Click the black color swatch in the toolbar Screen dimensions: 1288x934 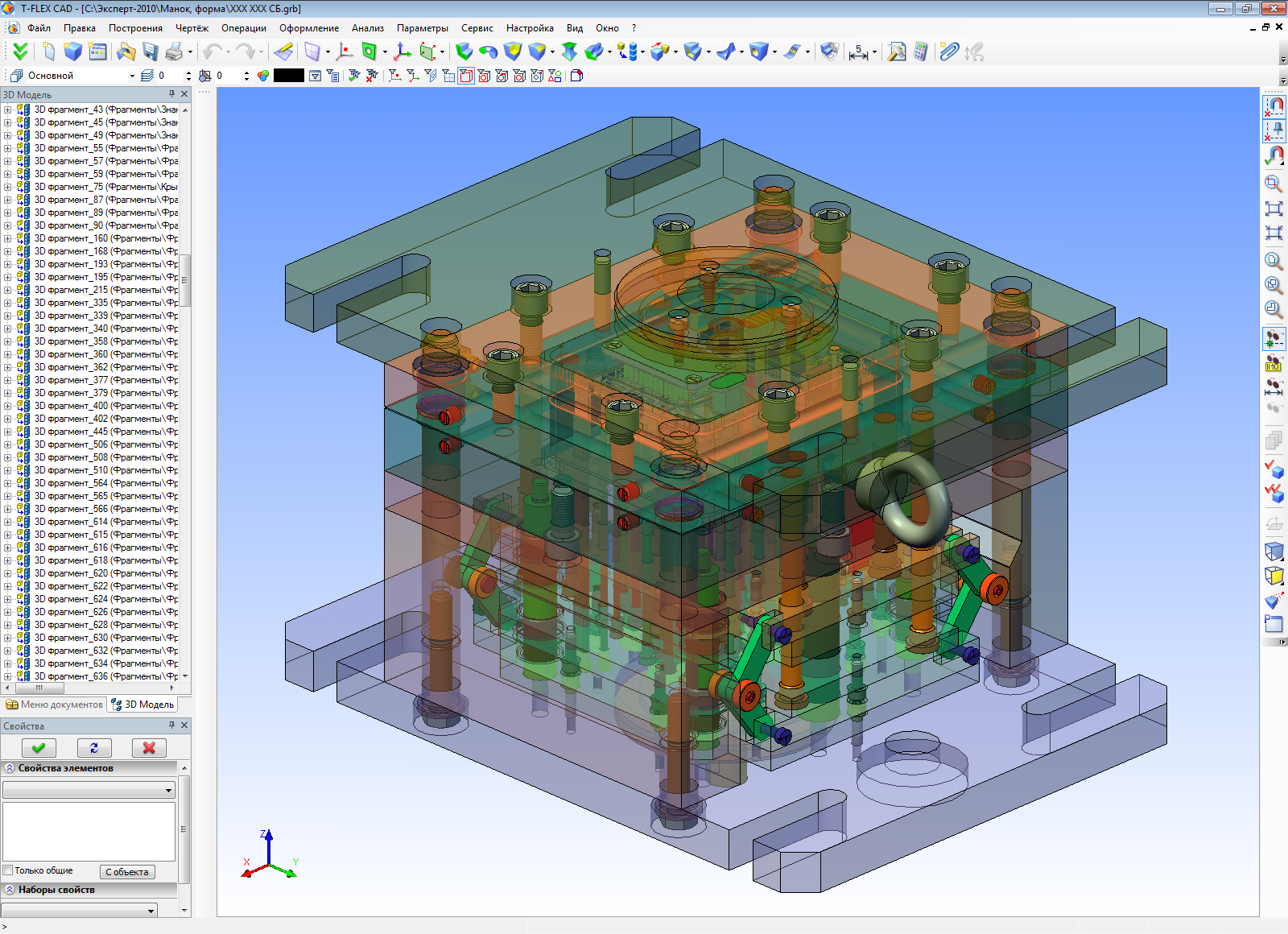click(289, 76)
